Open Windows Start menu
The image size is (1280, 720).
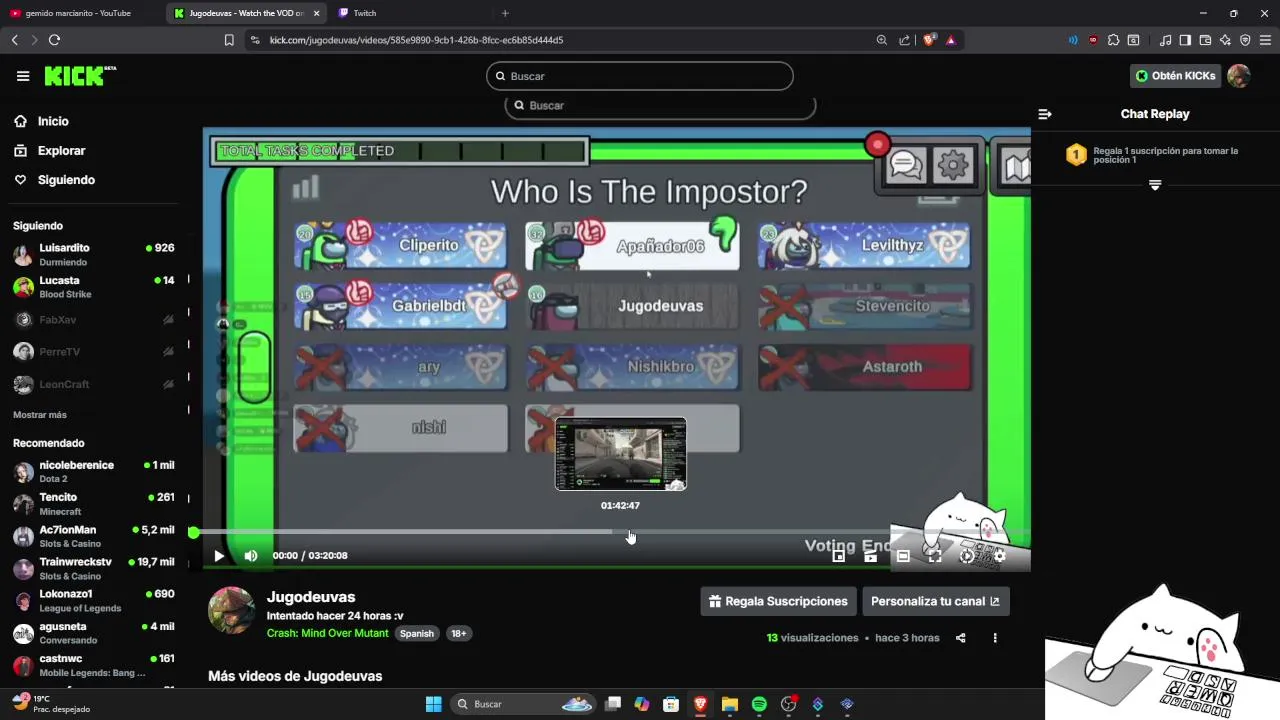tap(433, 704)
